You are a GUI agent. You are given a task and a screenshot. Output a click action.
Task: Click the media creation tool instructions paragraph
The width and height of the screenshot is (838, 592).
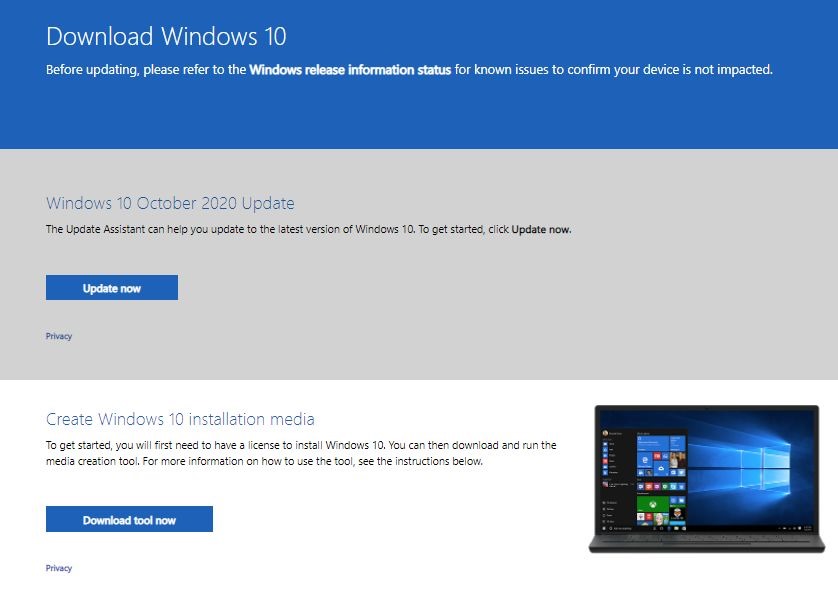click(300, 453)
